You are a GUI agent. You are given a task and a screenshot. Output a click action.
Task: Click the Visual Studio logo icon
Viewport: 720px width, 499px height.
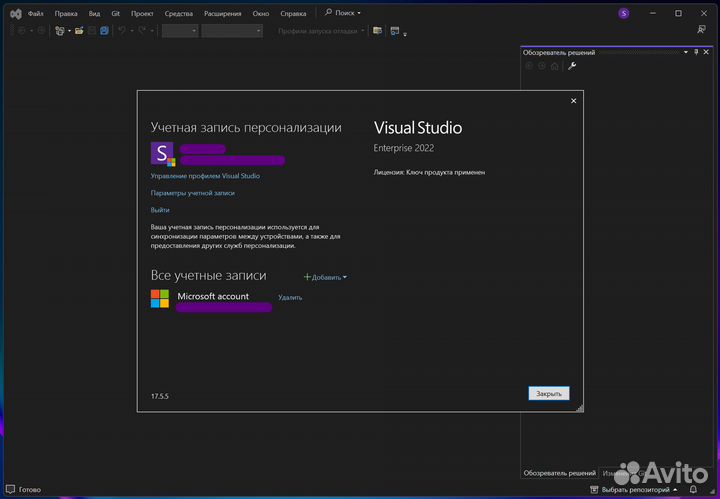(16, 14)
